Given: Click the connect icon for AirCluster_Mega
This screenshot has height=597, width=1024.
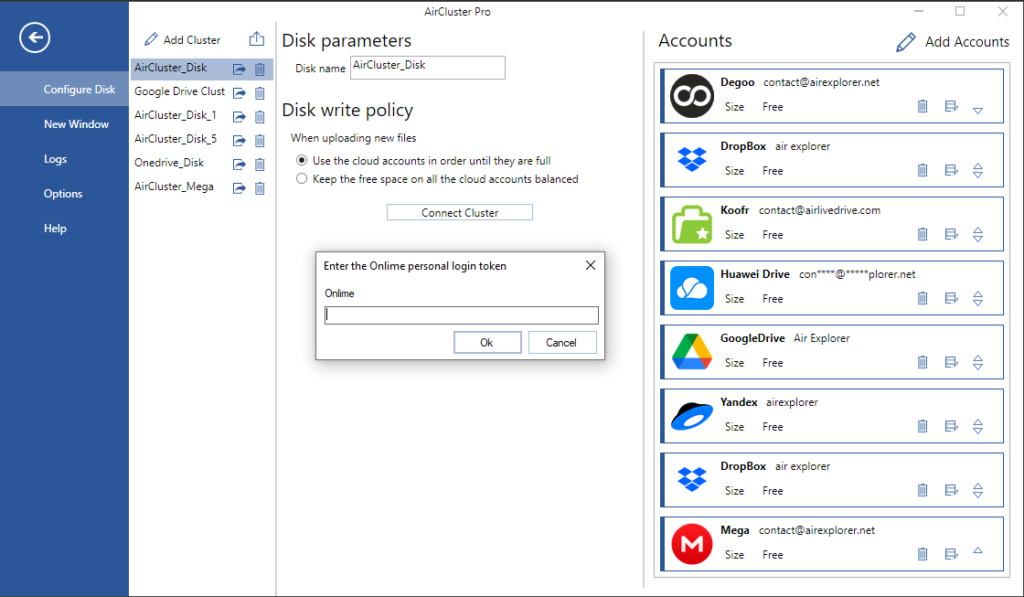Looking at the screenshot, I should tap(240, 188).
